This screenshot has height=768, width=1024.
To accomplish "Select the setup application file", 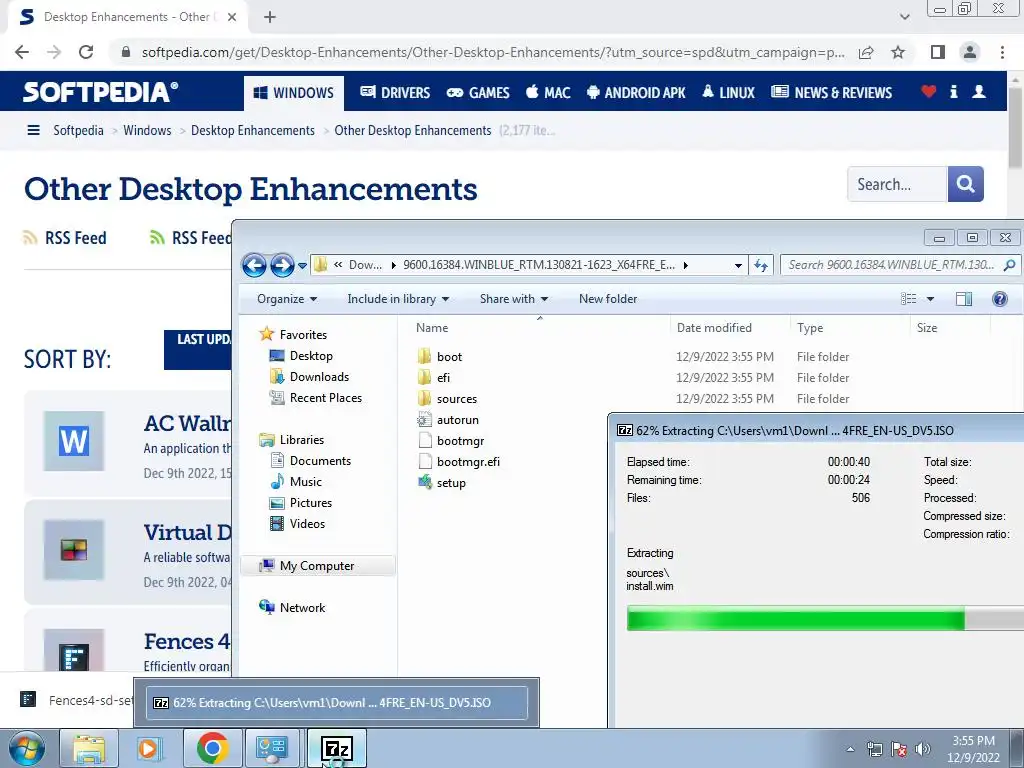I will pos(442,483).
